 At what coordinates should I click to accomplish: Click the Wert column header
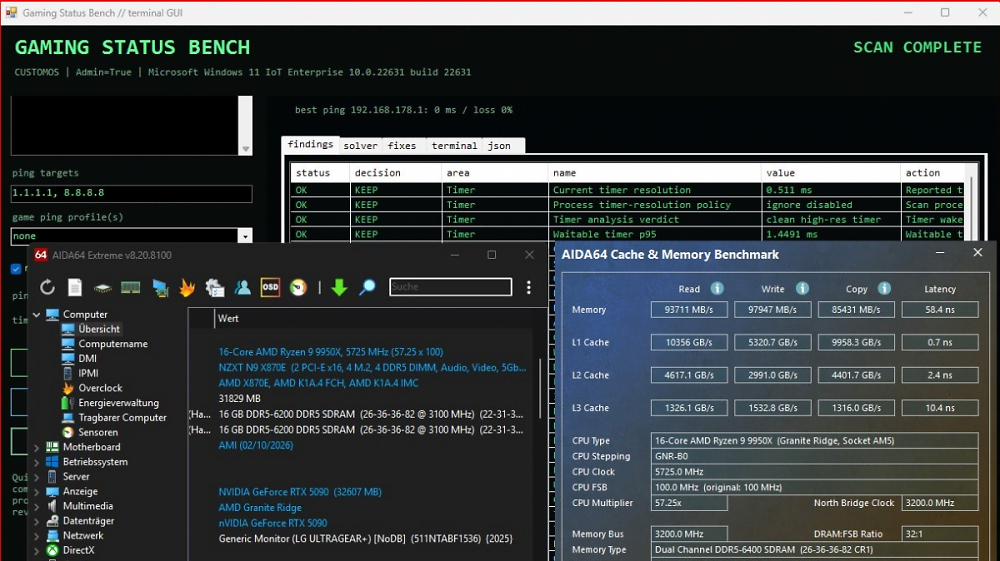coord(228,319)
